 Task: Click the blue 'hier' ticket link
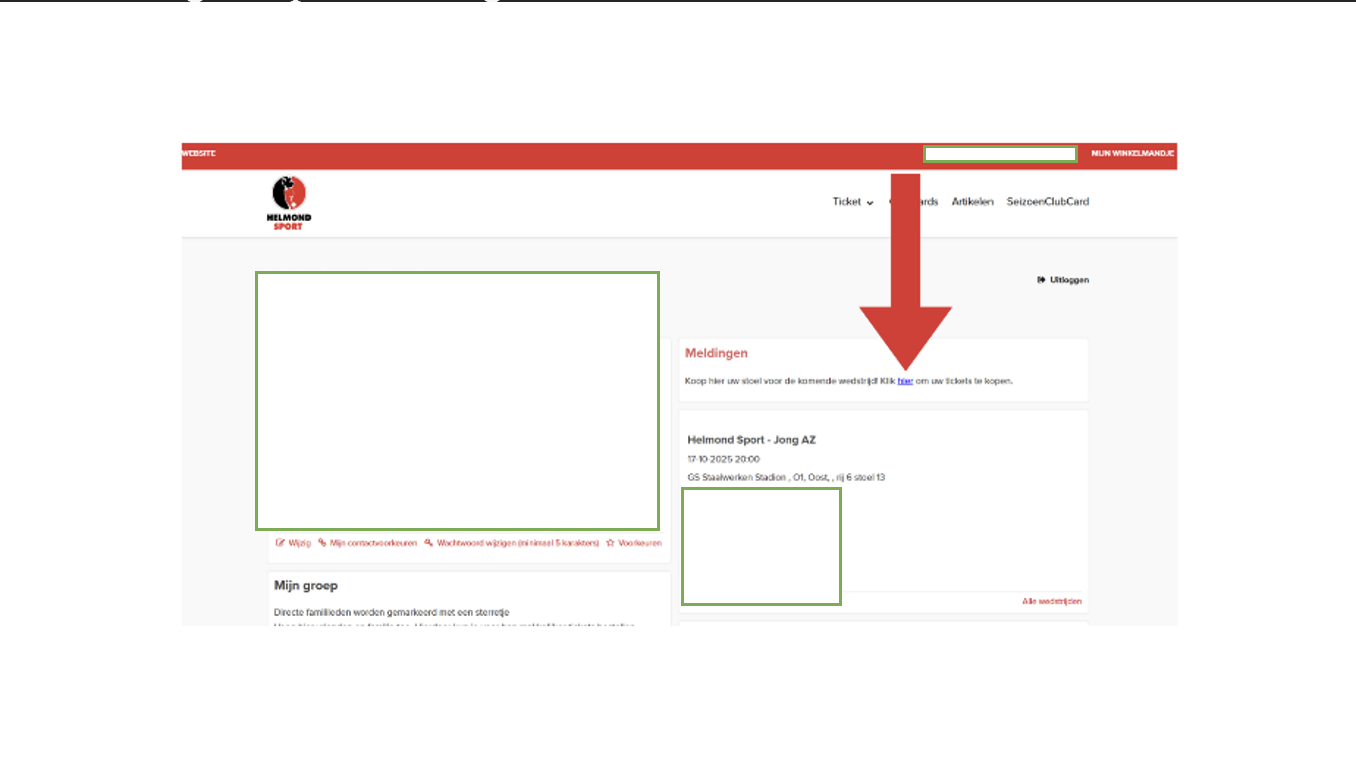[905, 381]
